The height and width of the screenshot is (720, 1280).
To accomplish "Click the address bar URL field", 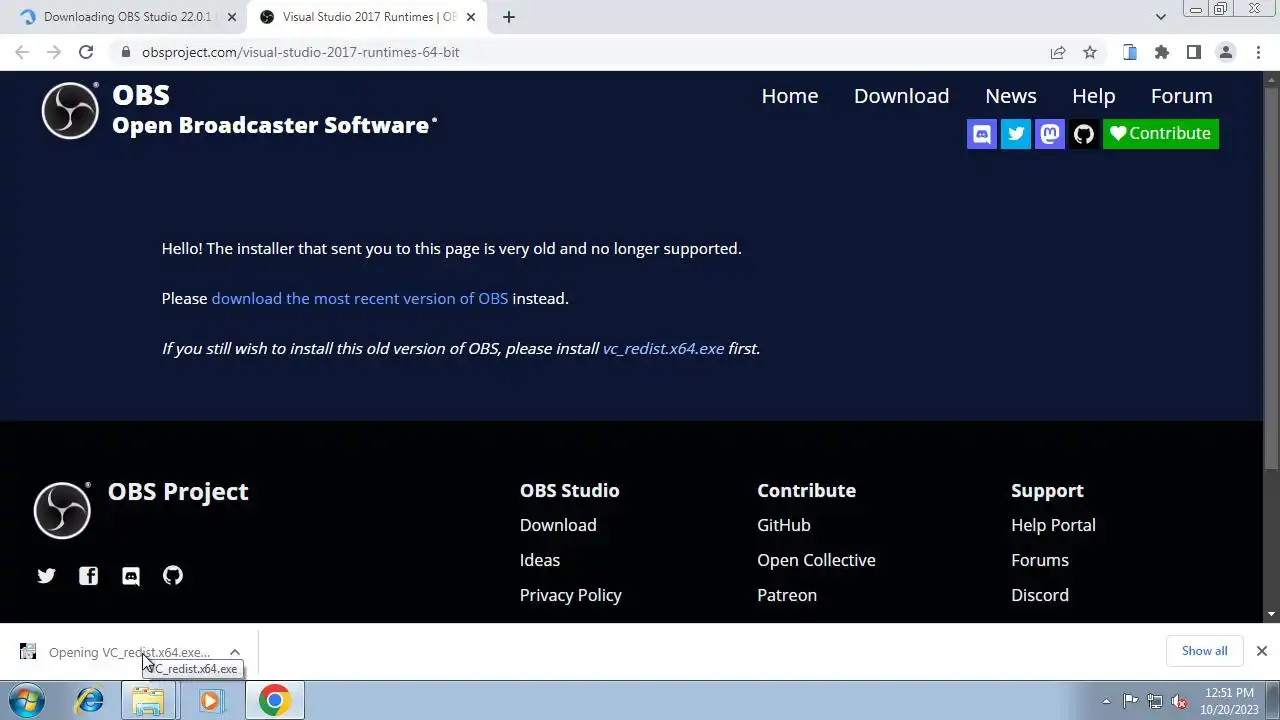I will 580,52.
